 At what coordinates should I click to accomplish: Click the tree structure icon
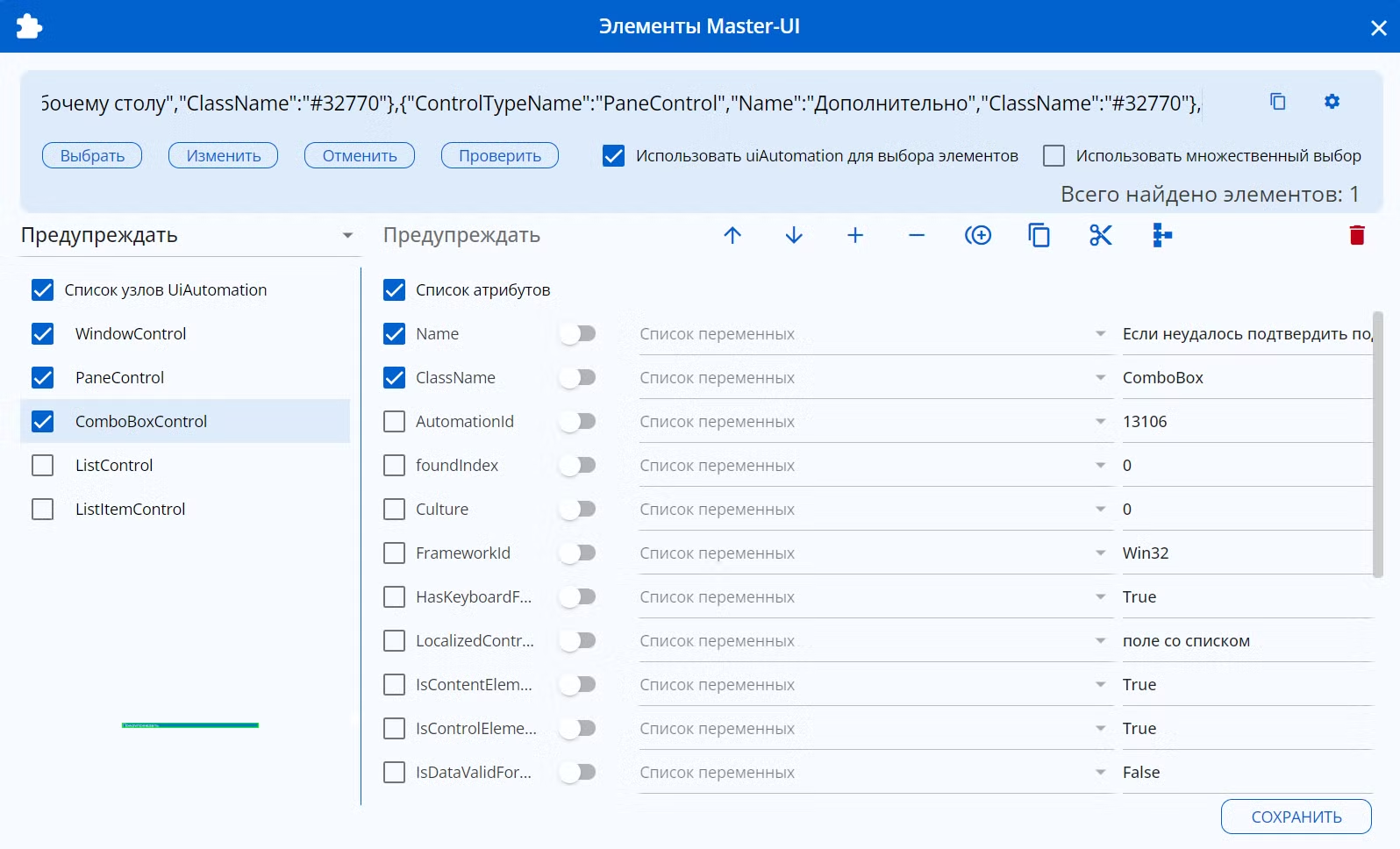pos(1161,235)
